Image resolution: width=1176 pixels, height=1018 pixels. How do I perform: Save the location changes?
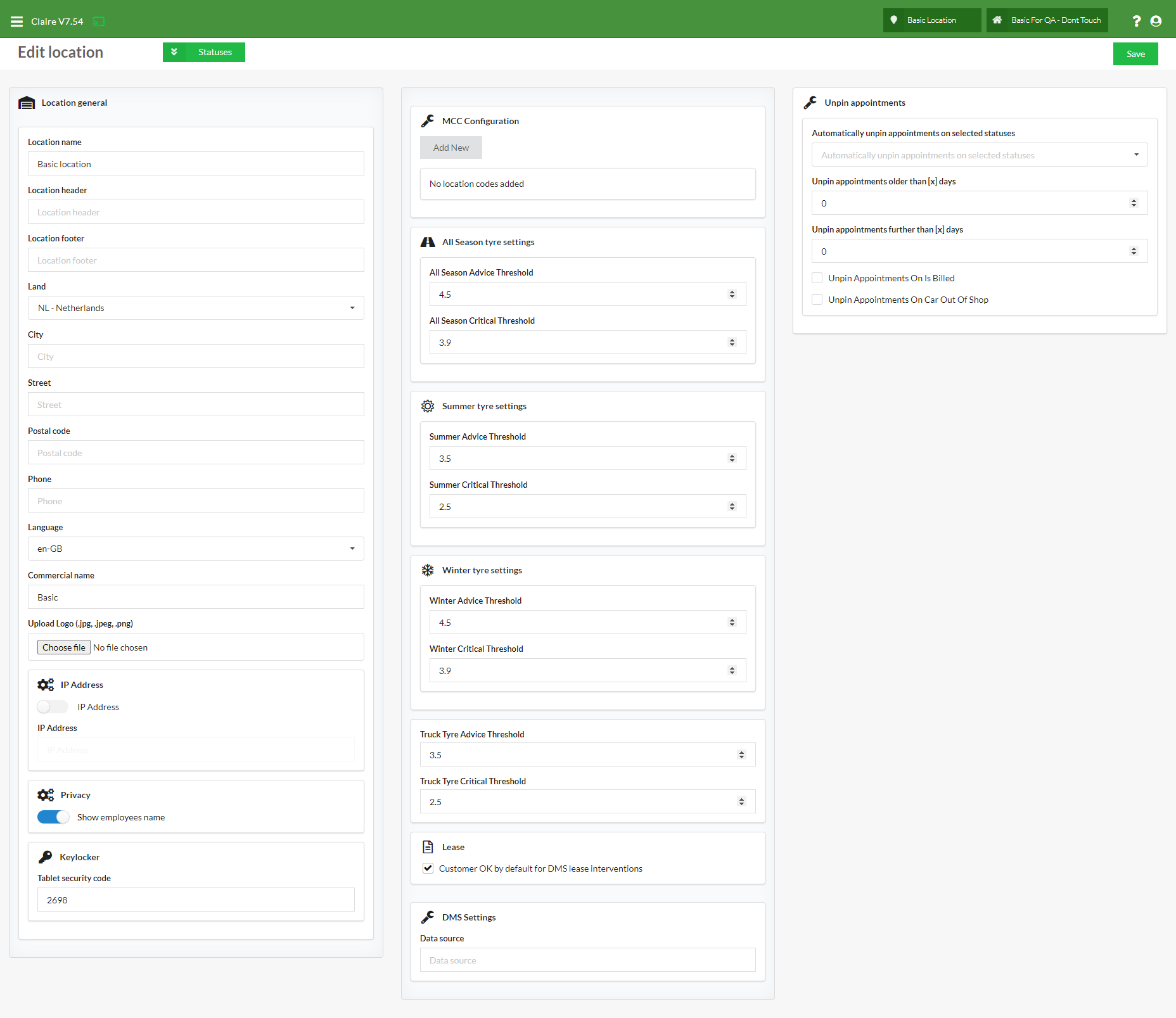(1135, 54)
